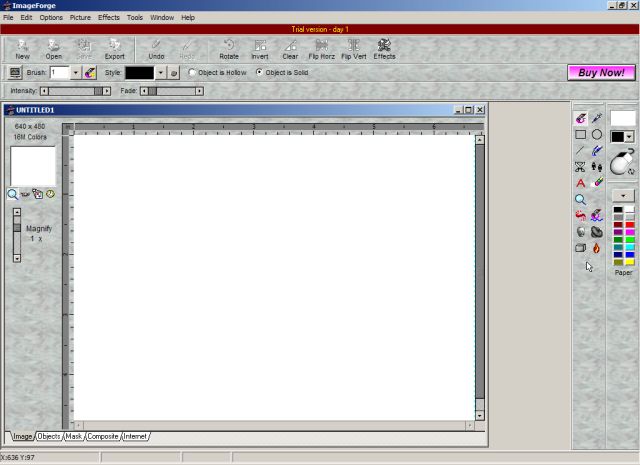This screenshot has width=640, height=465.
Task: Select the flame burn tool
Action: point(597,248)
